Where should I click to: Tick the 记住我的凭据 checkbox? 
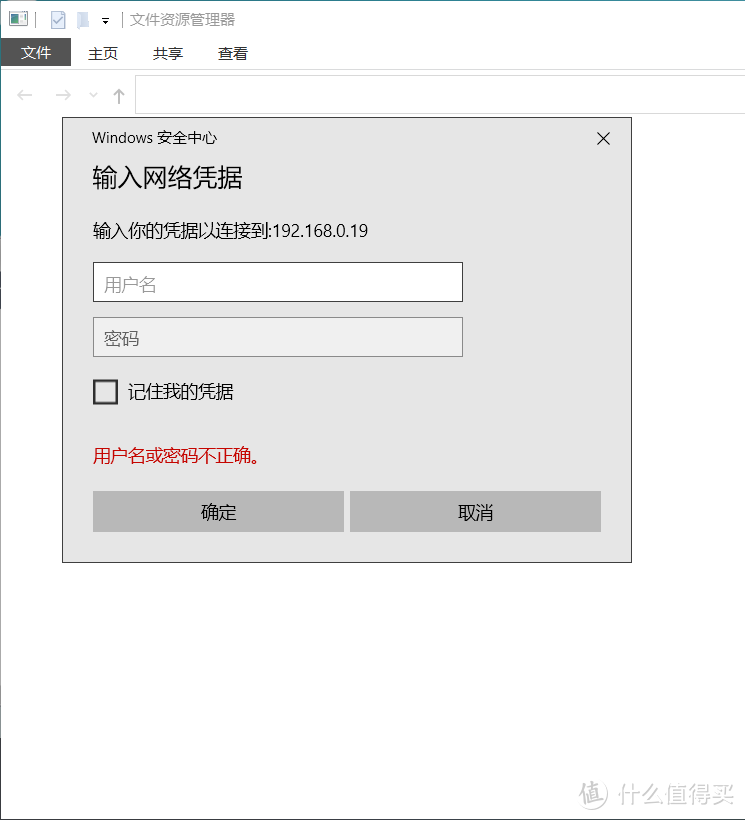106,392
